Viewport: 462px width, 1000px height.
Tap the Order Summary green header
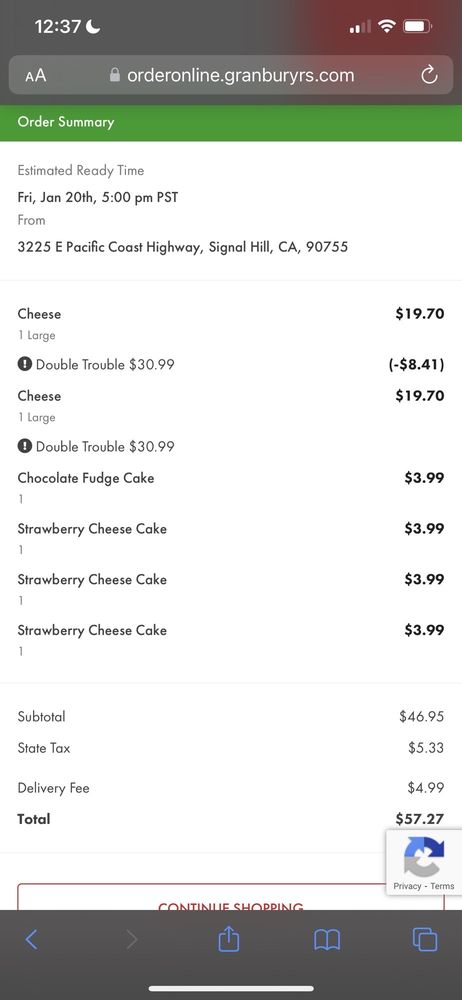tap(231, 122)
